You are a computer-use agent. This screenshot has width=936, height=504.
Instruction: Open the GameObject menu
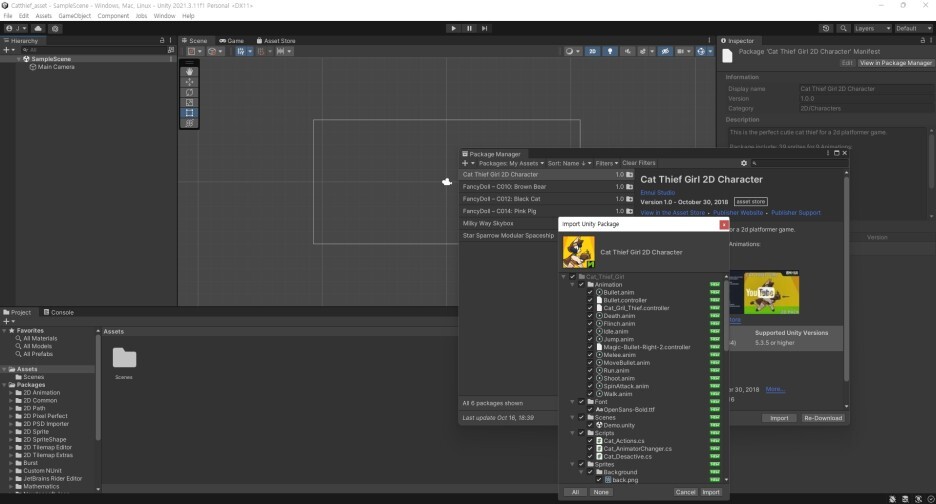(75, 16)
